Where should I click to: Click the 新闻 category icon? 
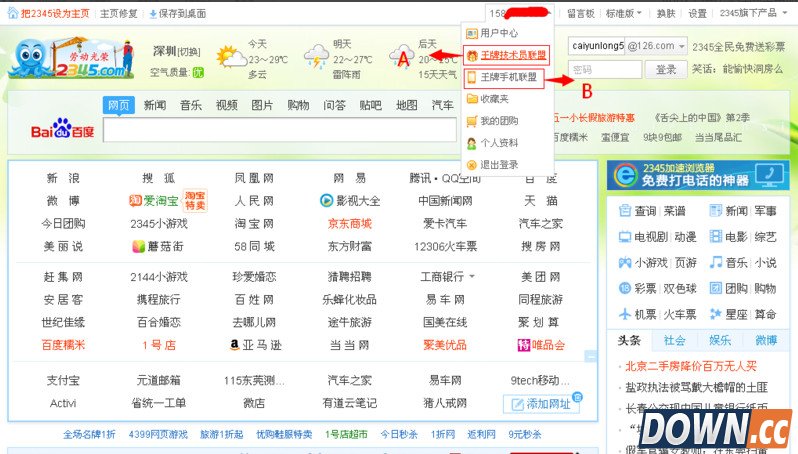(x=716, y=211)
